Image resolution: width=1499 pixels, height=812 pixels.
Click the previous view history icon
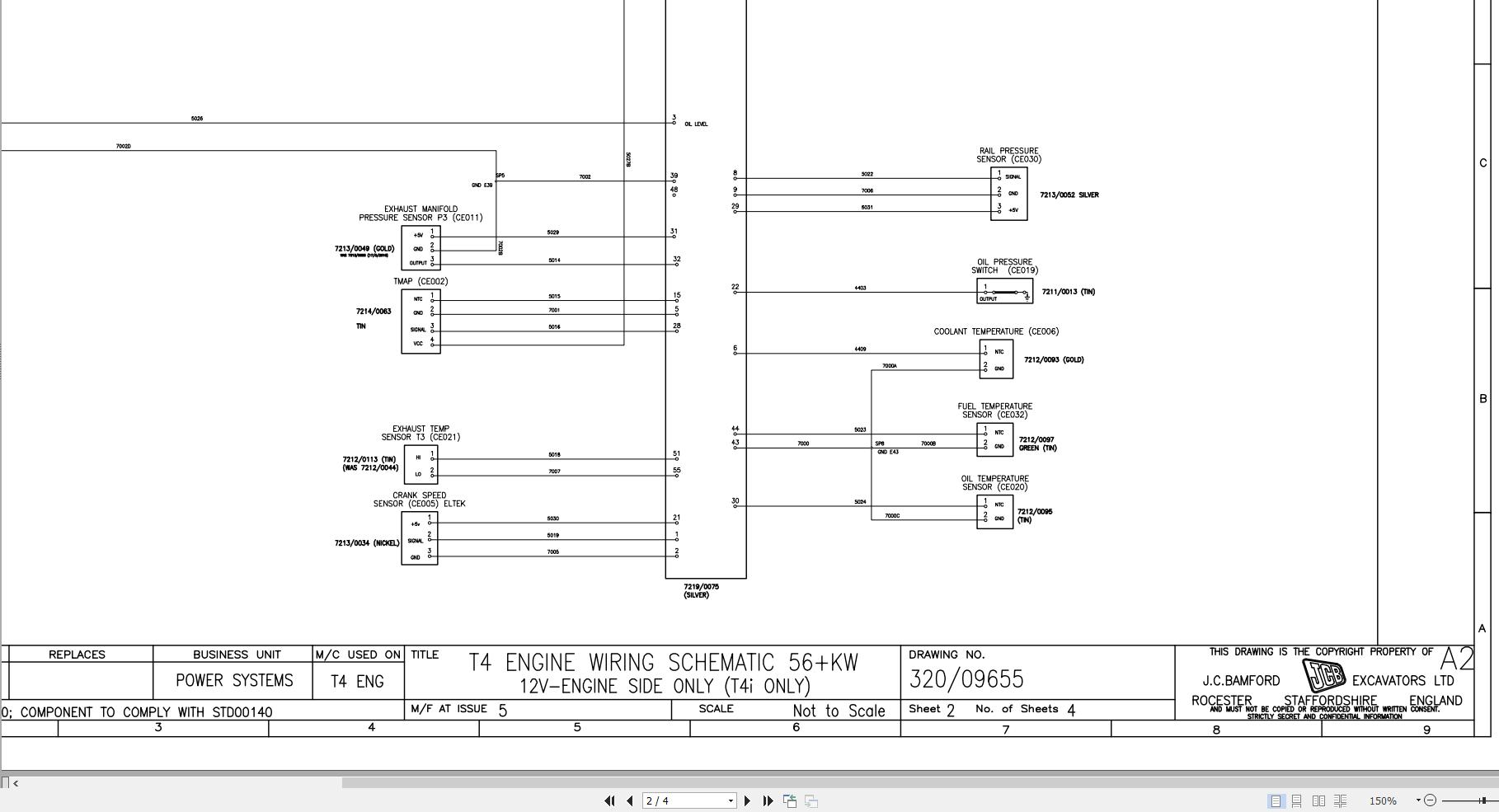(791, 800)
